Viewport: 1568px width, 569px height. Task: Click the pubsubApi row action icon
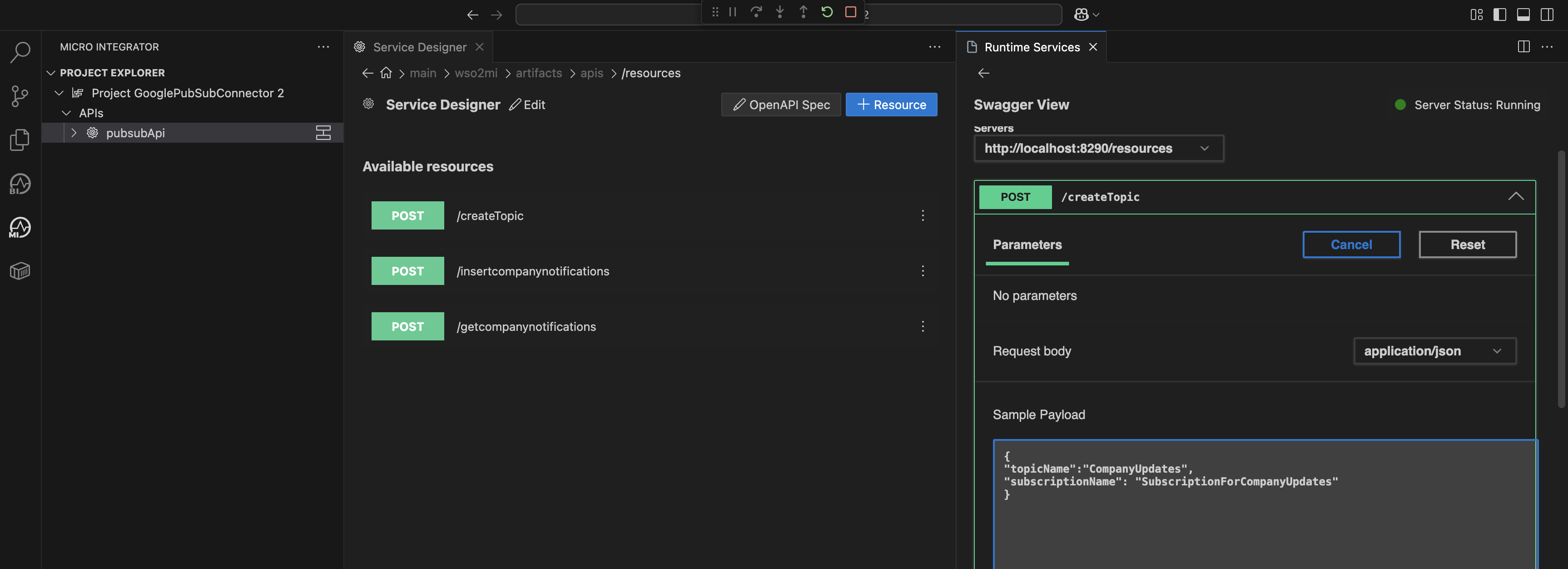click(x=323, y=133)
